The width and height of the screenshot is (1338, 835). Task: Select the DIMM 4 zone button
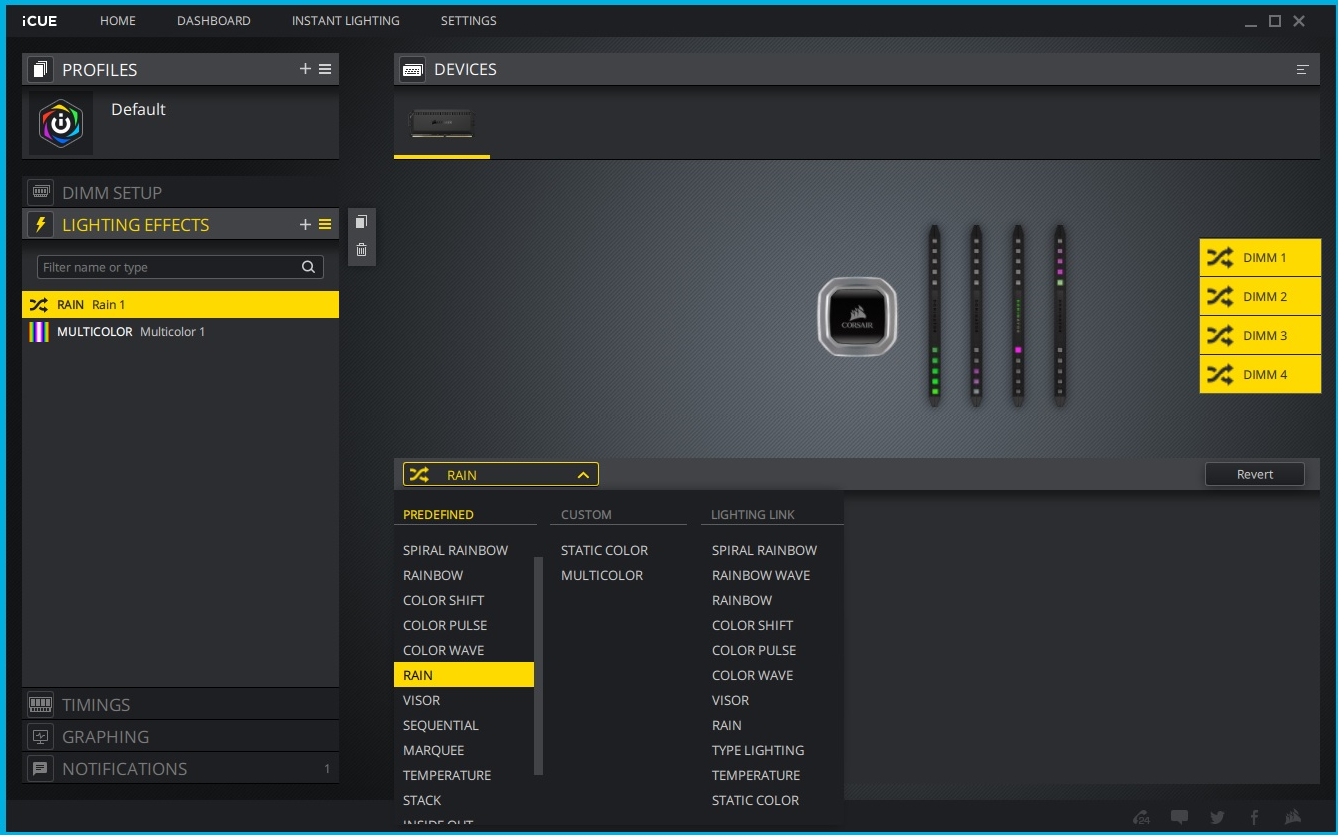1260,375
